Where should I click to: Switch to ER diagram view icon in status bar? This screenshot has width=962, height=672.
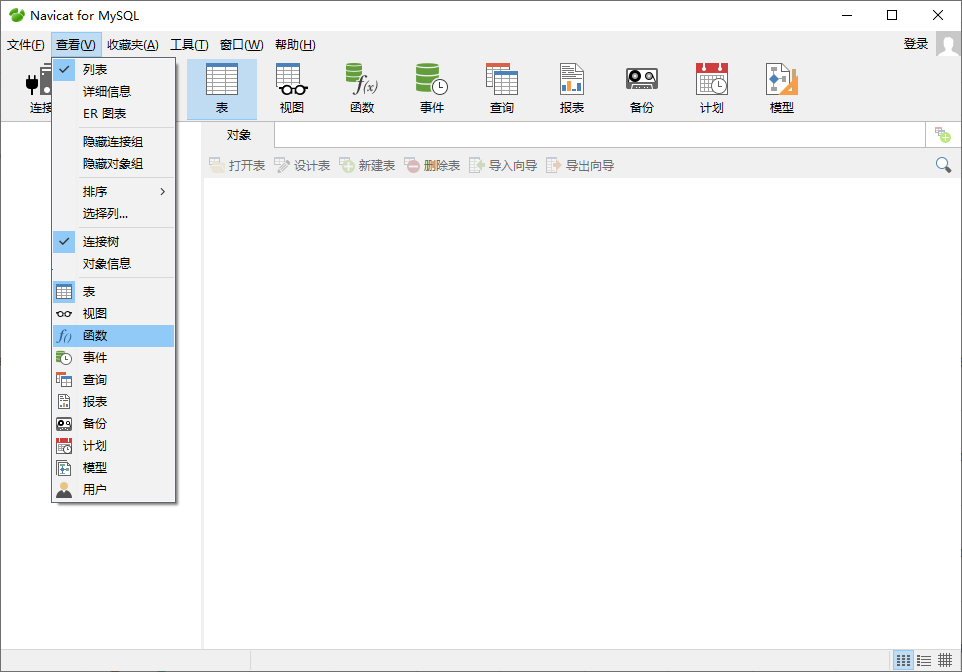tap(945, 660)
